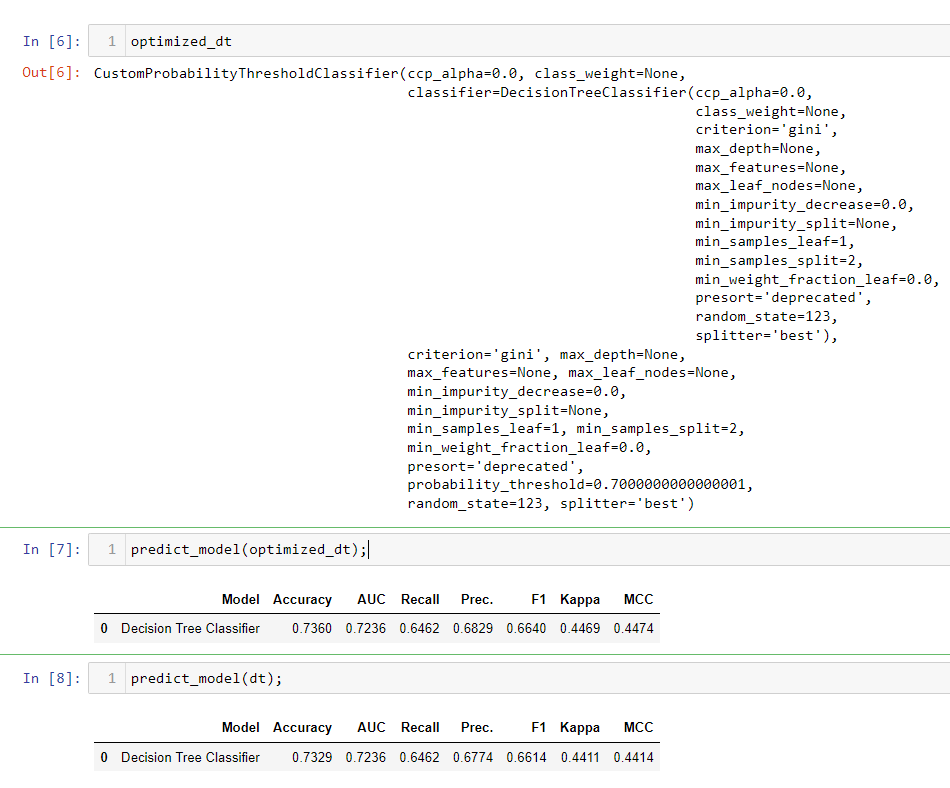
Task: Click the Model column header in first table
Action: 240,599
